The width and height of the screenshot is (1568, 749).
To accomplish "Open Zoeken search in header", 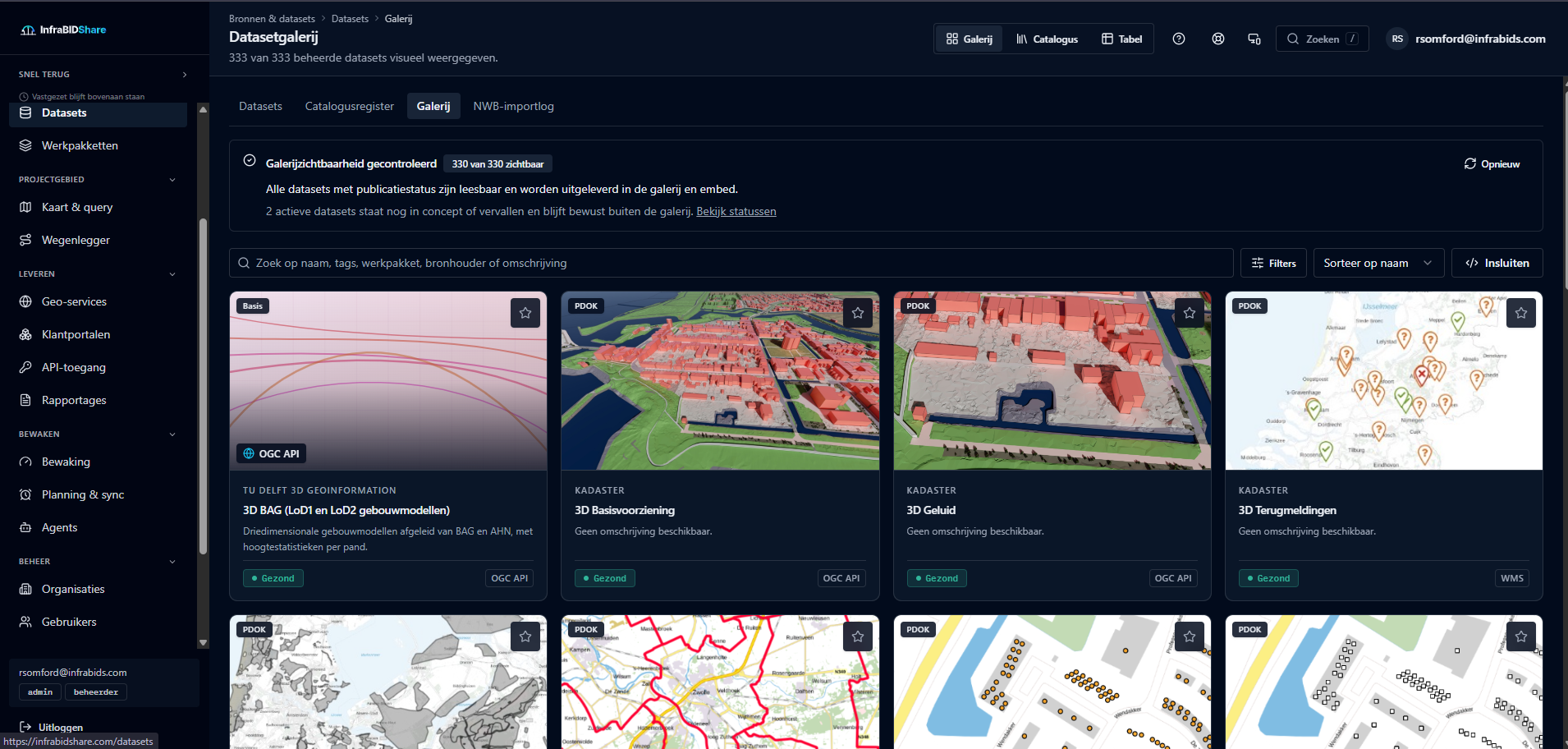I will point(1323,39).
